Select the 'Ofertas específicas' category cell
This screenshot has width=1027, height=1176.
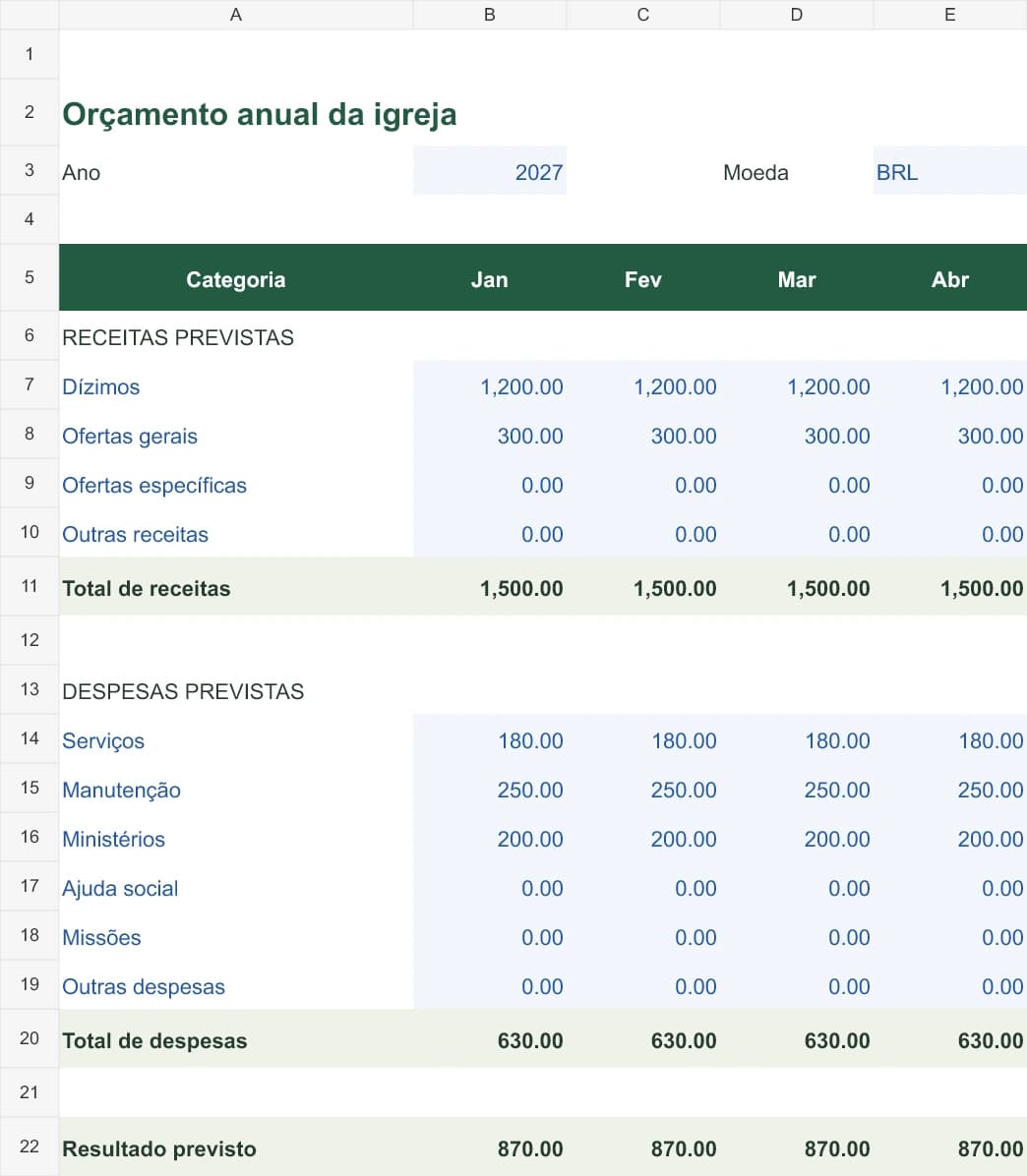point(235,484)
